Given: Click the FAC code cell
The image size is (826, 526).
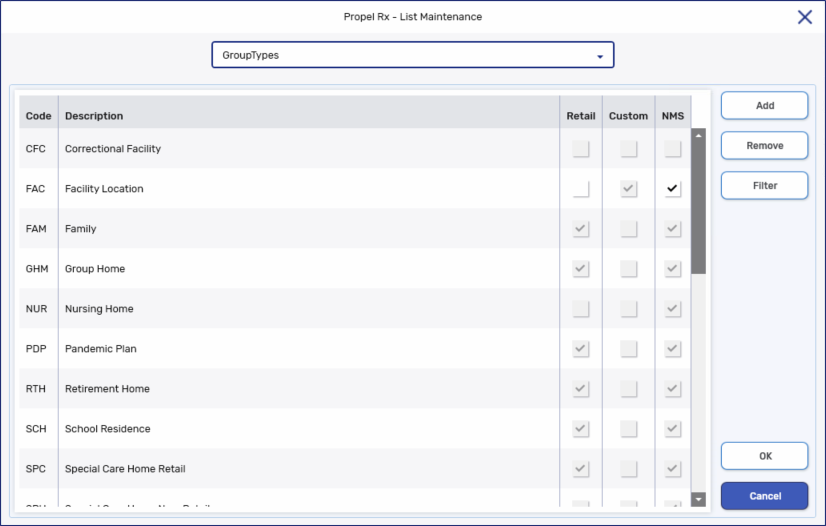Looking at the screenshot, I should coord(38,188).
